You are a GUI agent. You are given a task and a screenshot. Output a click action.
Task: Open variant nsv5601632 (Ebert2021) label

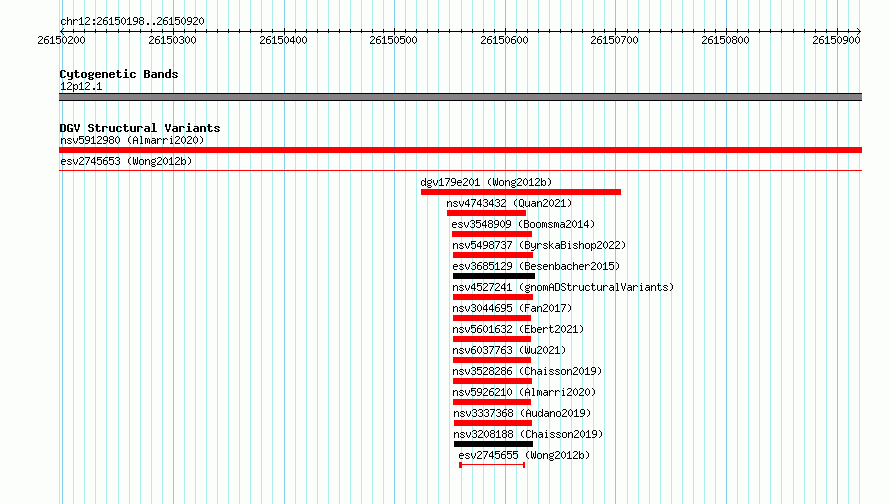pos(518,329)
